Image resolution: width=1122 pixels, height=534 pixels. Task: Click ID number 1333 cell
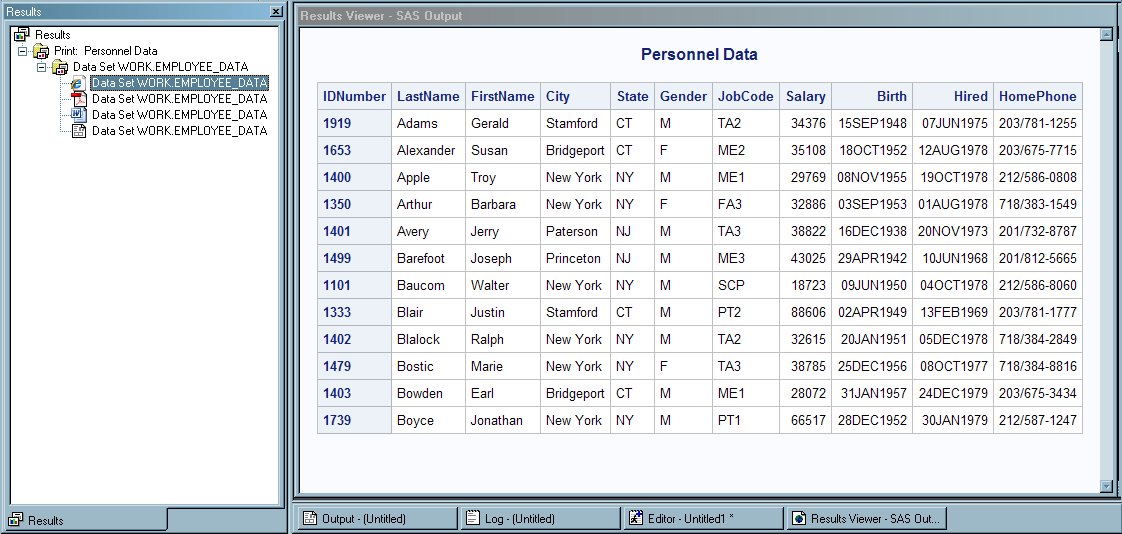coord(354,312)
